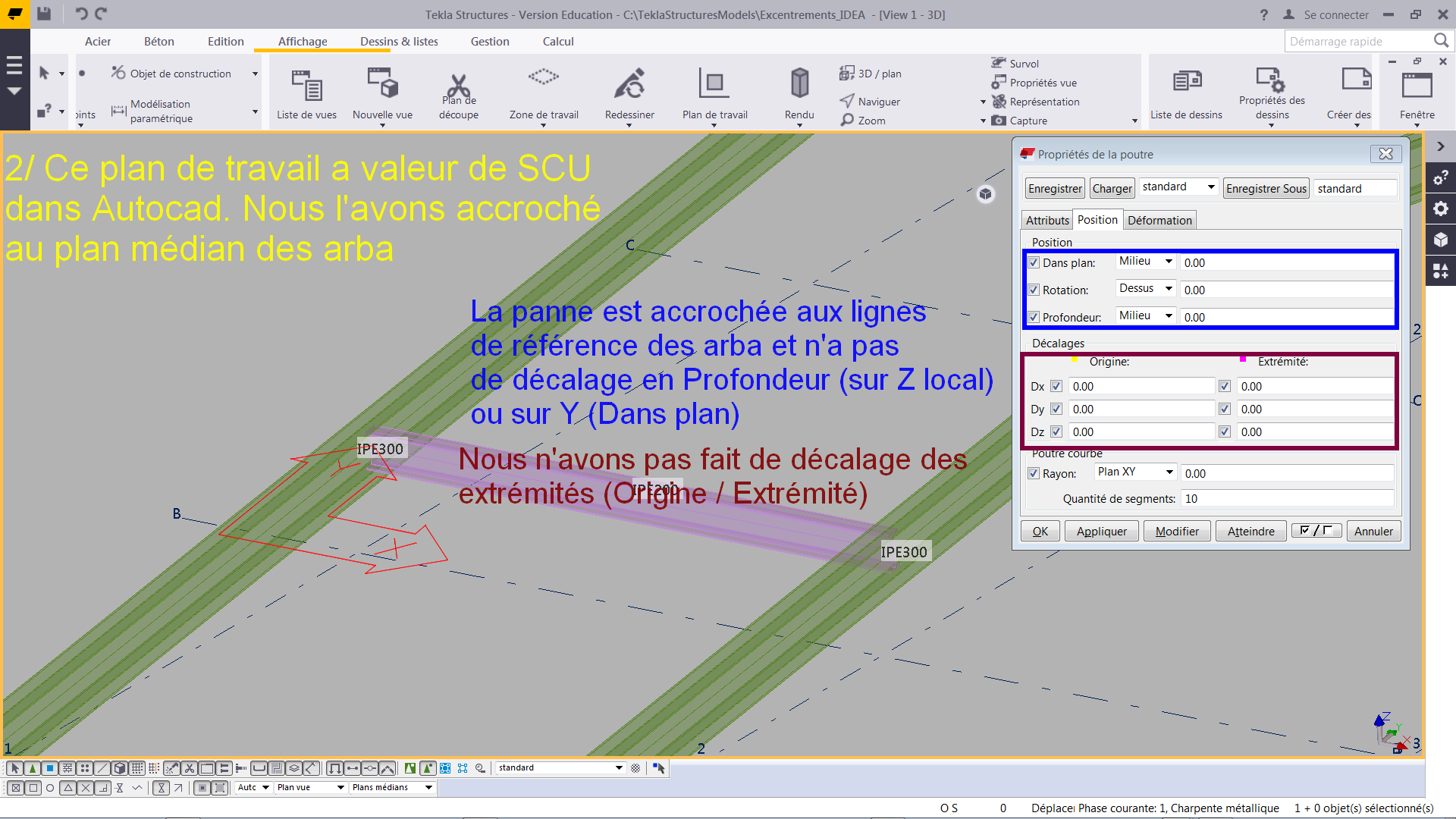Image resolution: width=1456 pixels, height=819 pixels.
Task: Open the hamburger file menu
Action: [14, 66]
